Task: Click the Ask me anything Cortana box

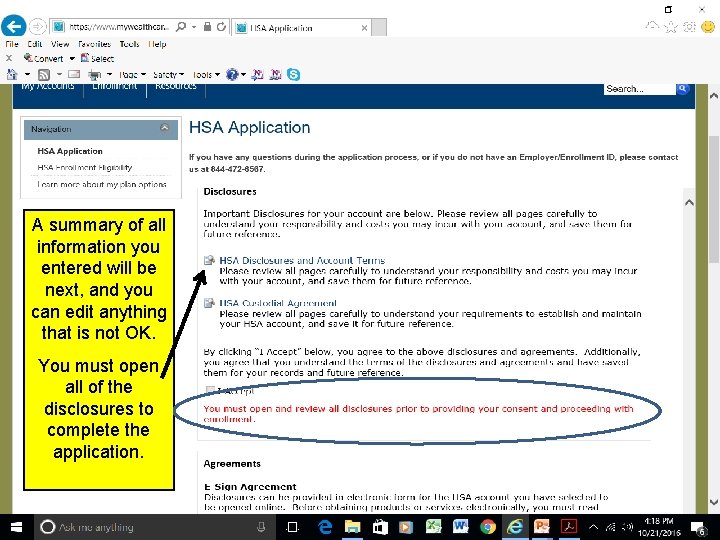Action: [154, 527]
